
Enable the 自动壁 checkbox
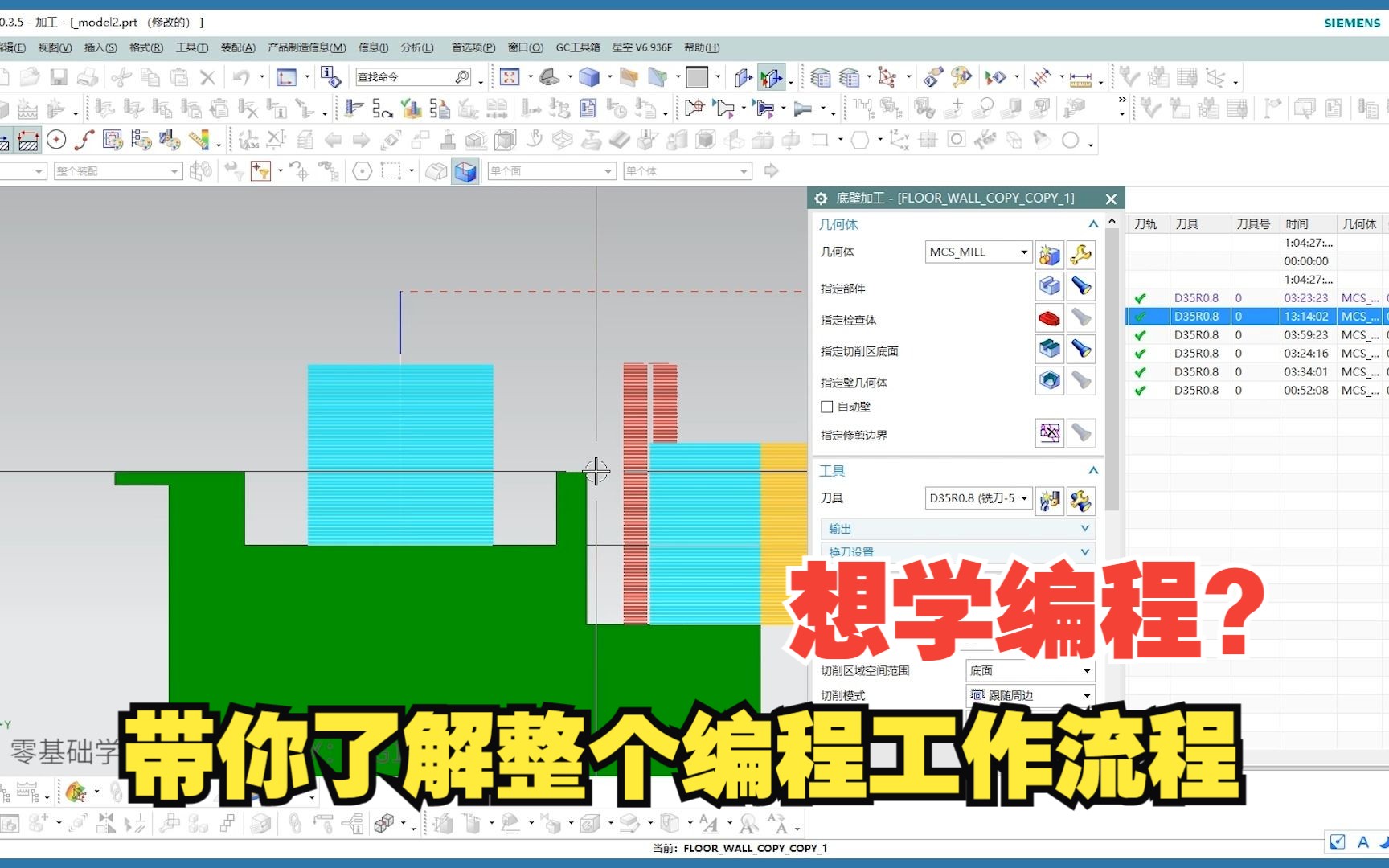click(826, 407)
